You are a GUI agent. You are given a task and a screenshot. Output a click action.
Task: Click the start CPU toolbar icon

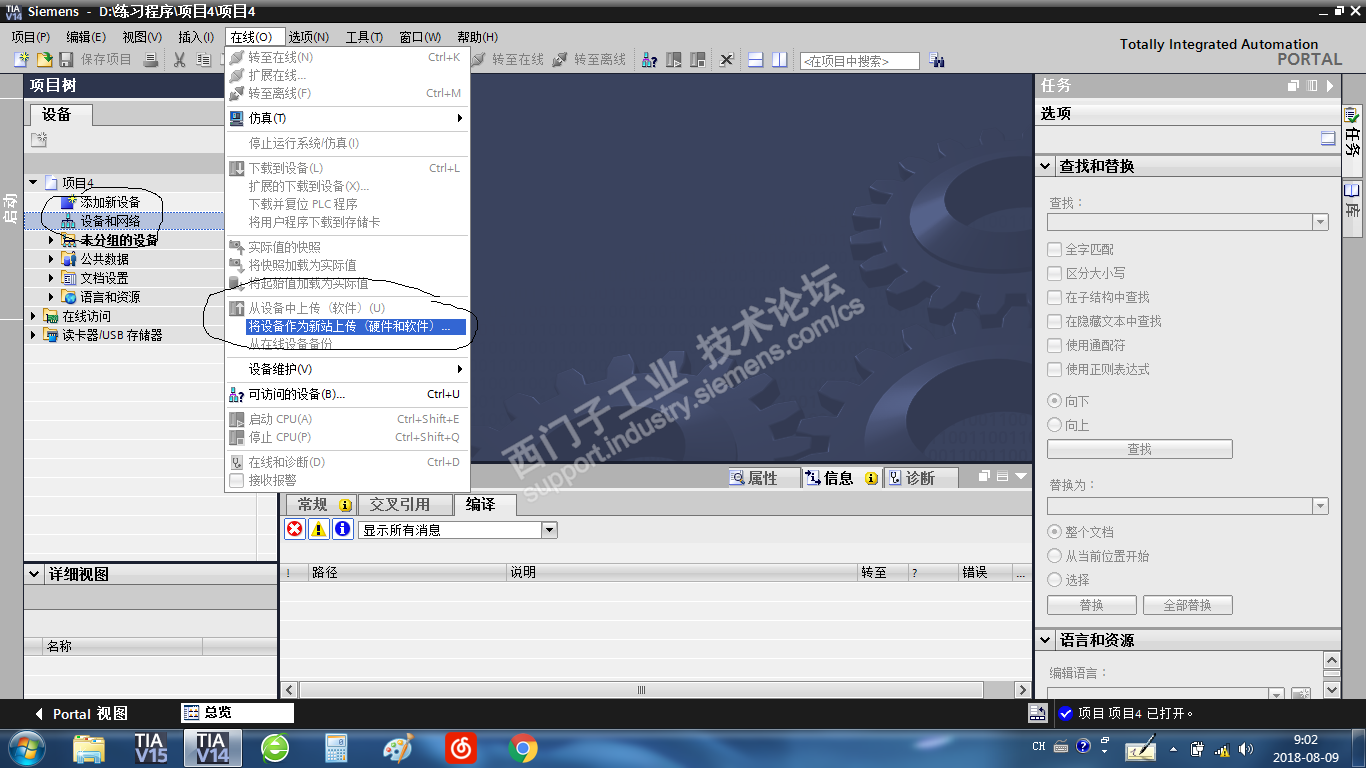coord(674,60)
